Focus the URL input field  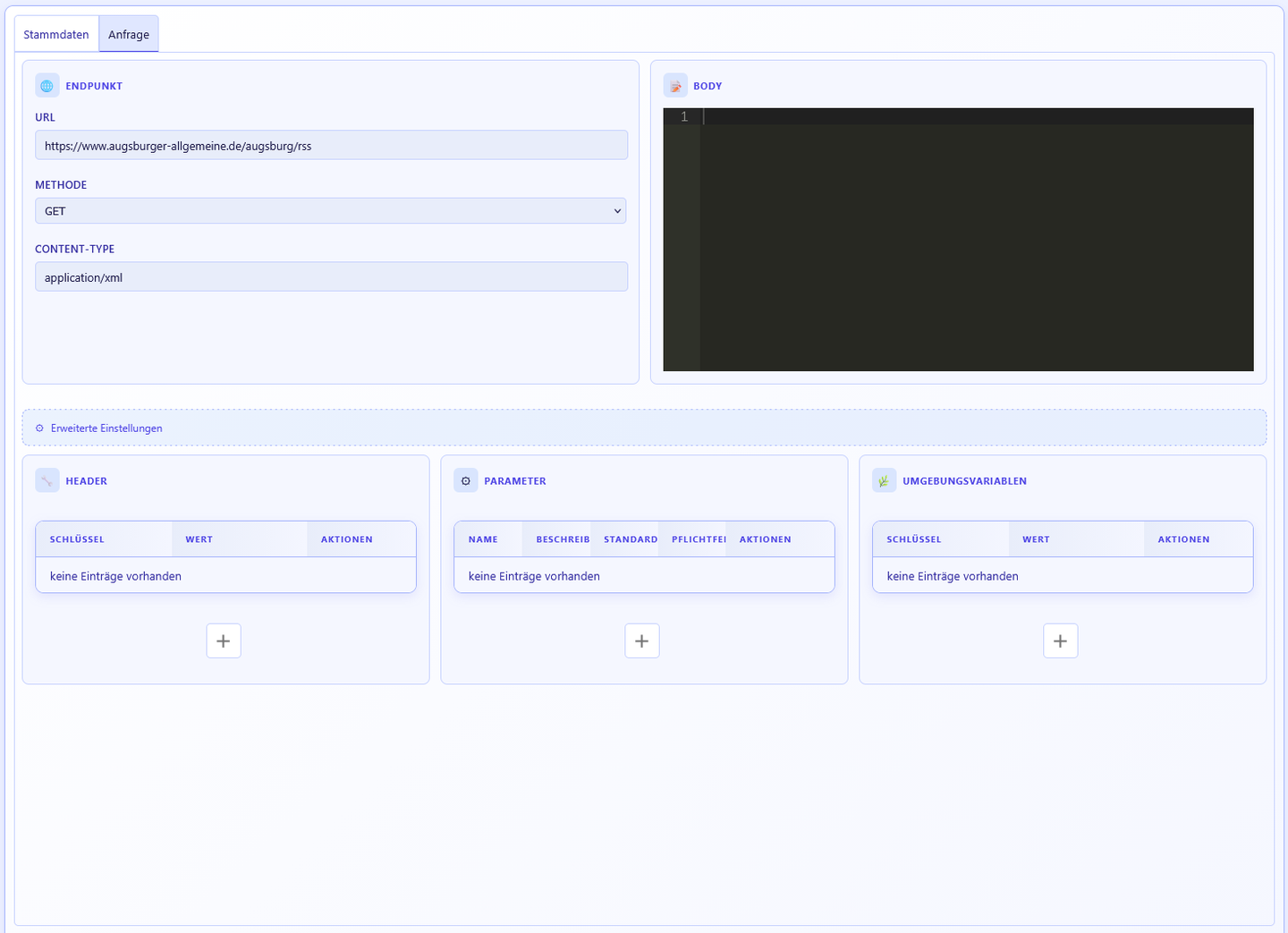point(331,145)
